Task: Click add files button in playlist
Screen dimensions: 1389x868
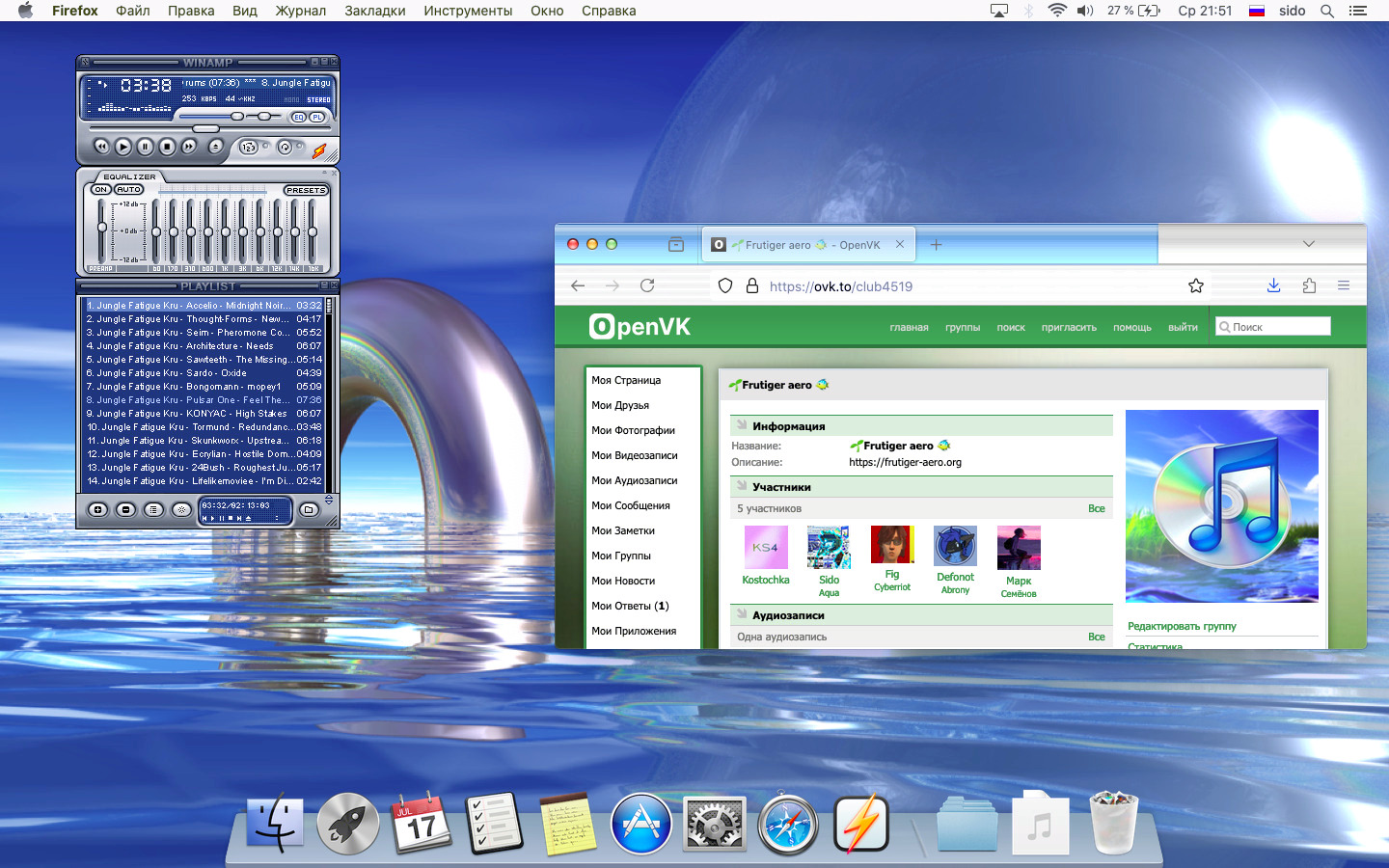Action: [97, 509]
